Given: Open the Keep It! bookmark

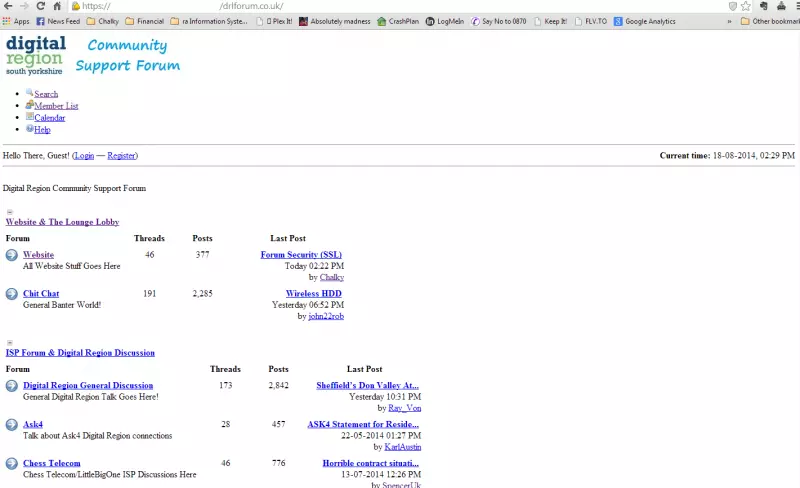Looking at the screenshot, I should coord(551,21).
